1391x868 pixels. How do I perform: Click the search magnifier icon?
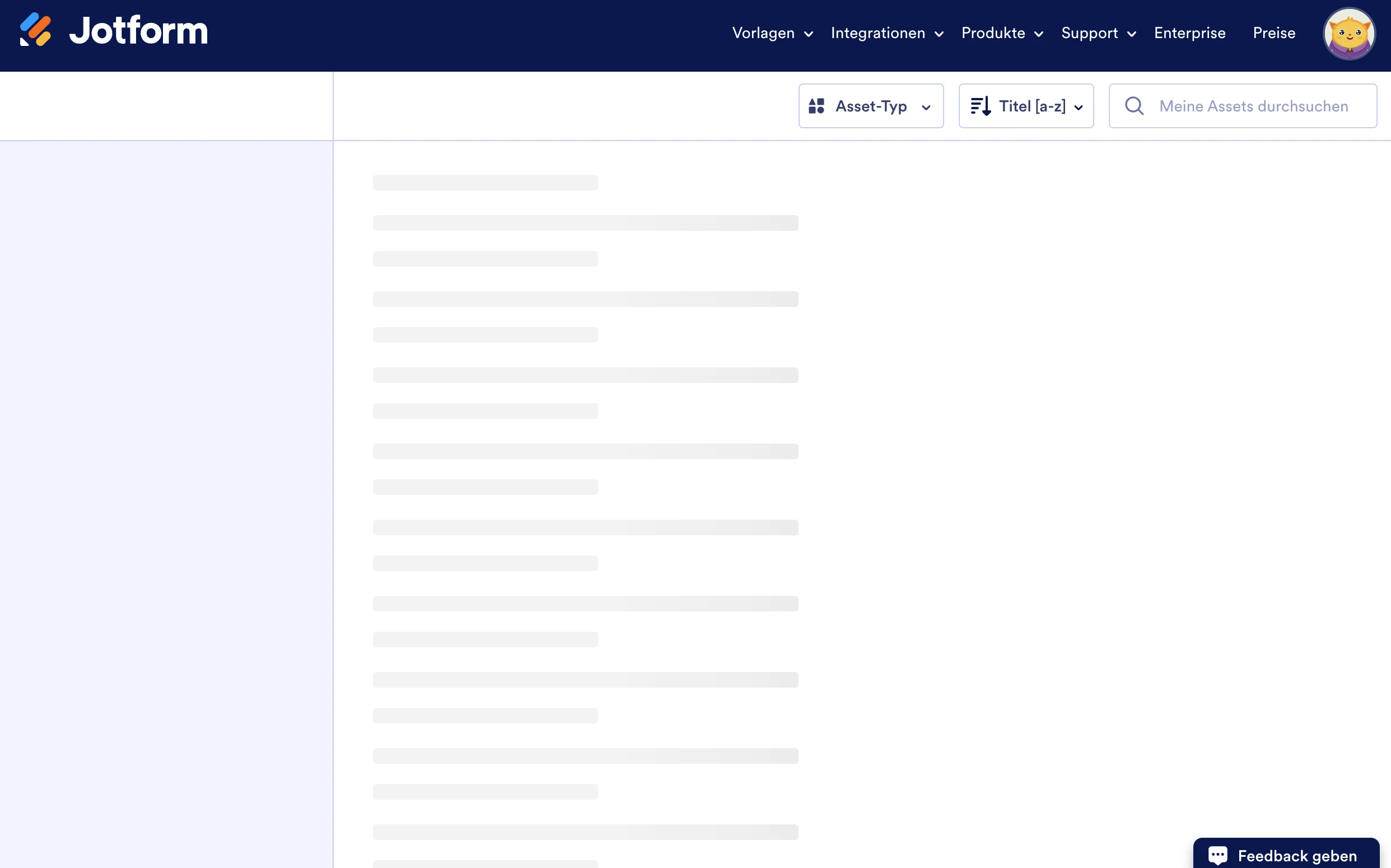click(1135, 106)
